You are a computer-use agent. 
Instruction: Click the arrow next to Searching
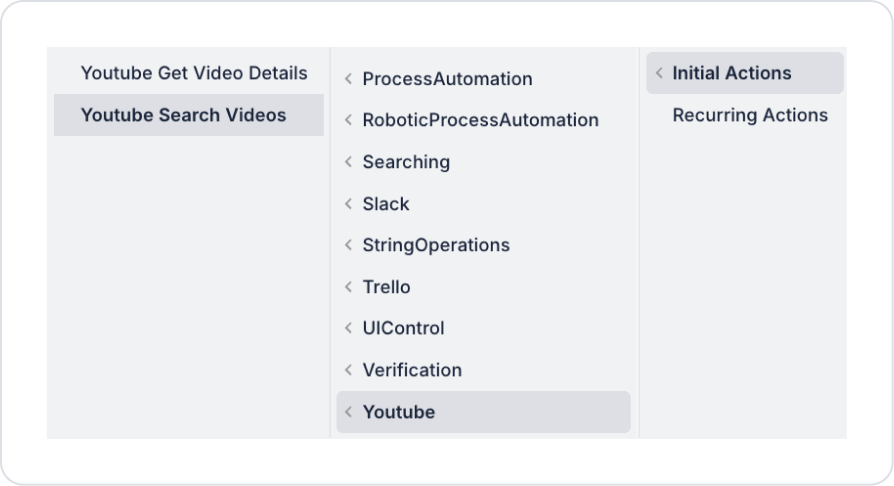tap(348, 162)
